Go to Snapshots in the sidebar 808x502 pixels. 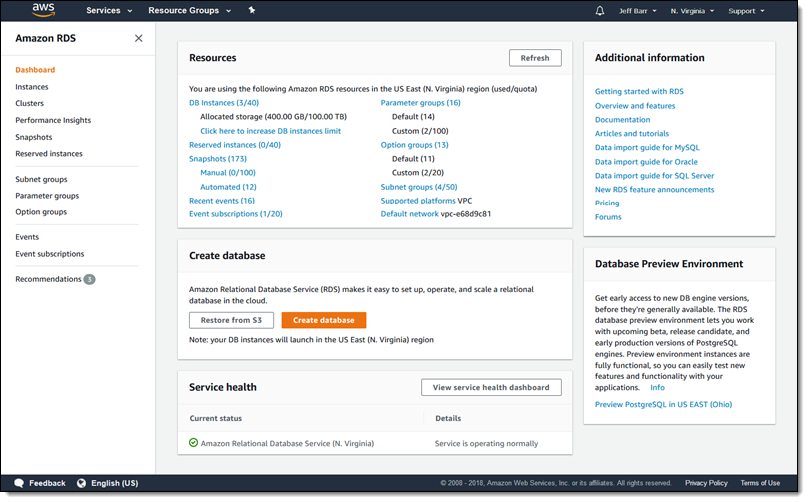(x=34, y=137)
